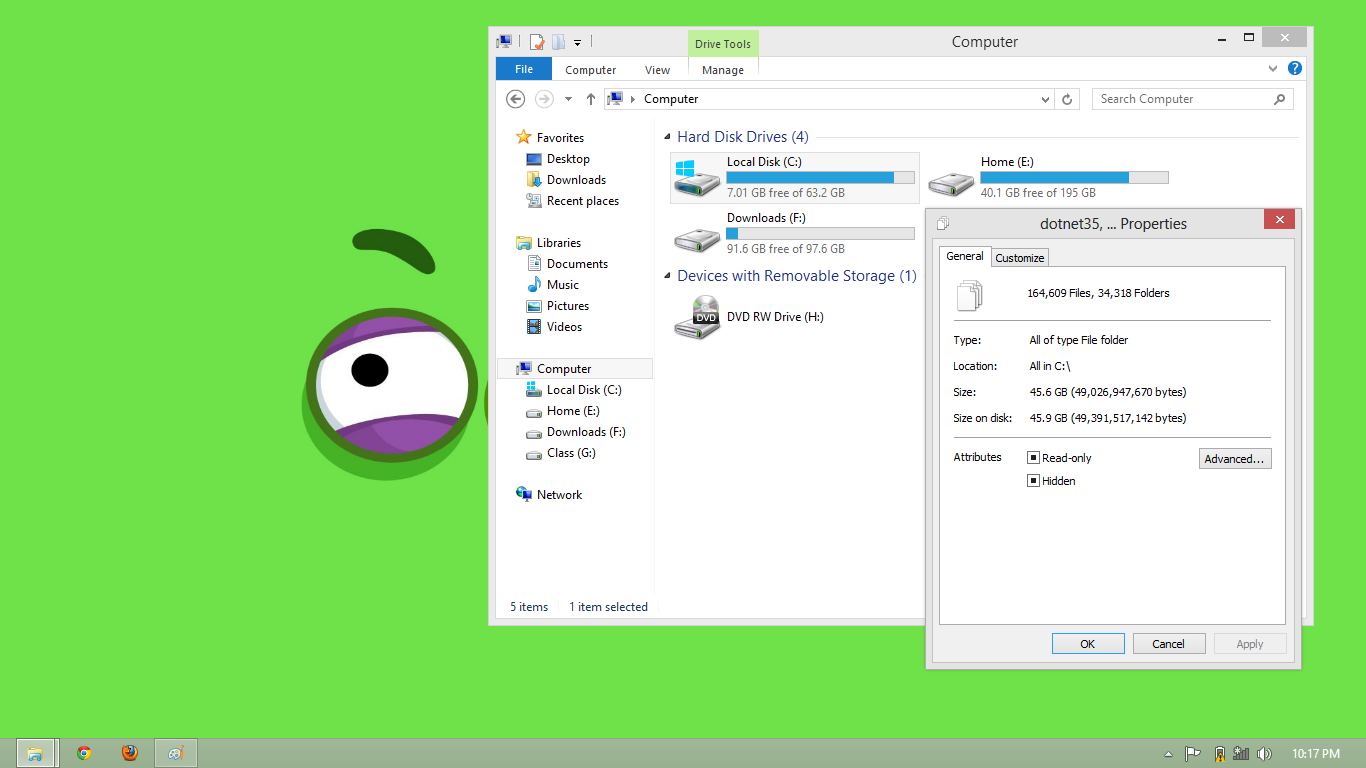Screen dimensions: 1366x768
Task: Open Explorer Help question mark icon
Action: (1295, 69)
